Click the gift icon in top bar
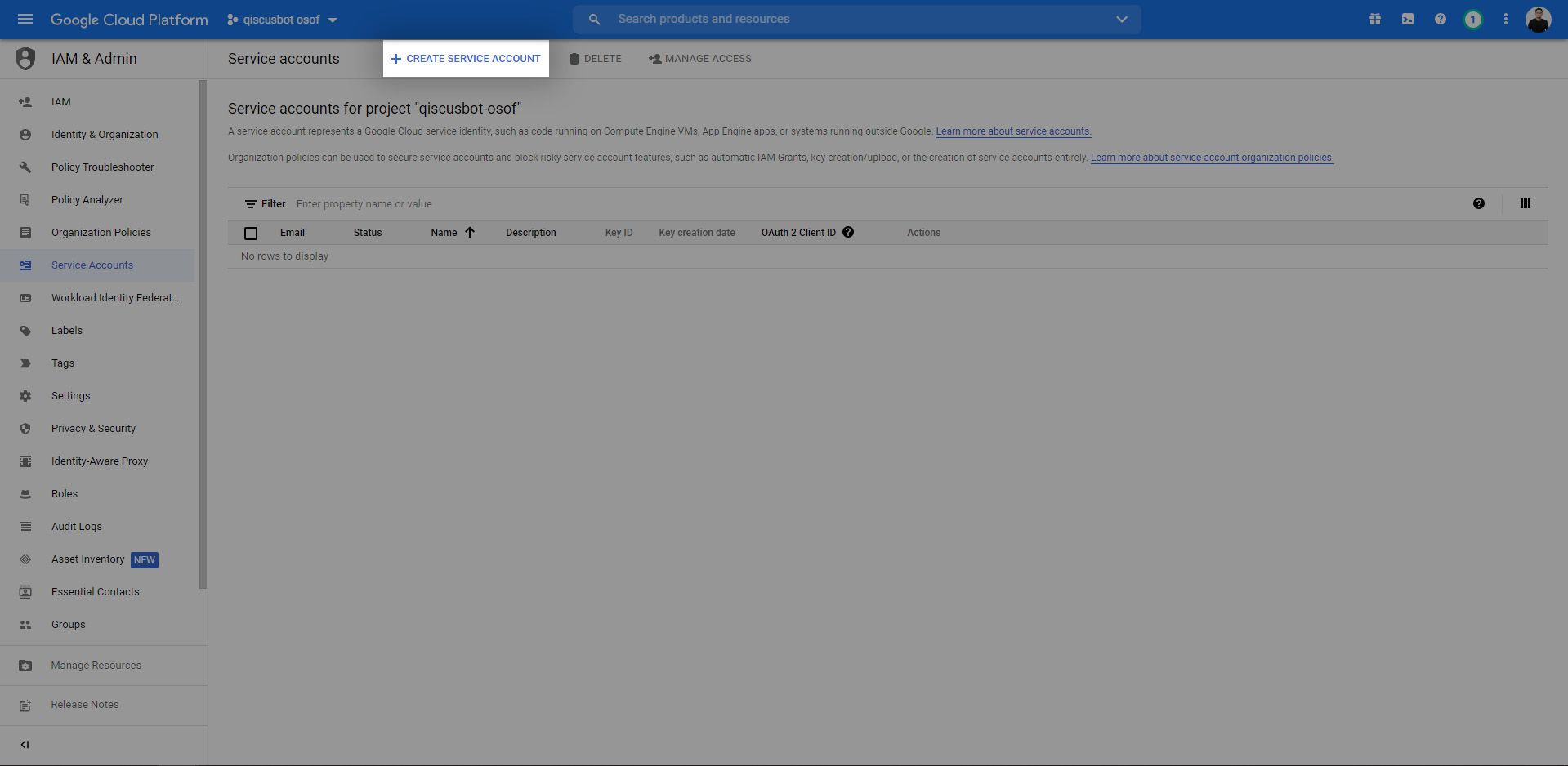This screenshot has width=1568, height=766. click(1375, 19)
